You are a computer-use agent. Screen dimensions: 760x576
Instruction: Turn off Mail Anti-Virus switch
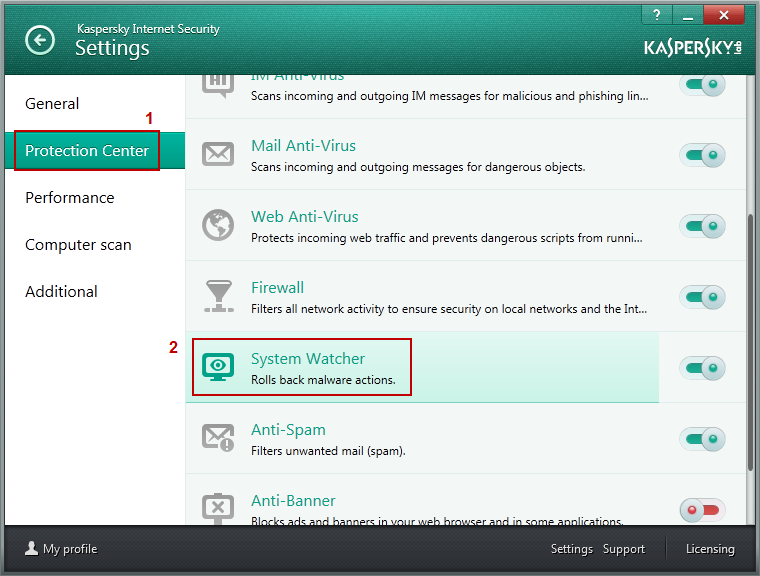coord(702,155)
